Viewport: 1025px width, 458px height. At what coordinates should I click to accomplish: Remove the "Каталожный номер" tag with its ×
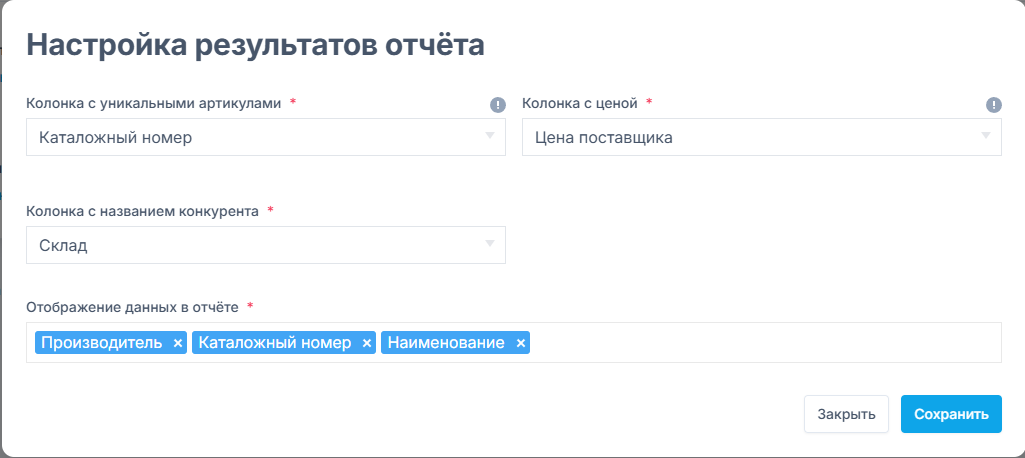pyautogui.click(x=367, y=343)
